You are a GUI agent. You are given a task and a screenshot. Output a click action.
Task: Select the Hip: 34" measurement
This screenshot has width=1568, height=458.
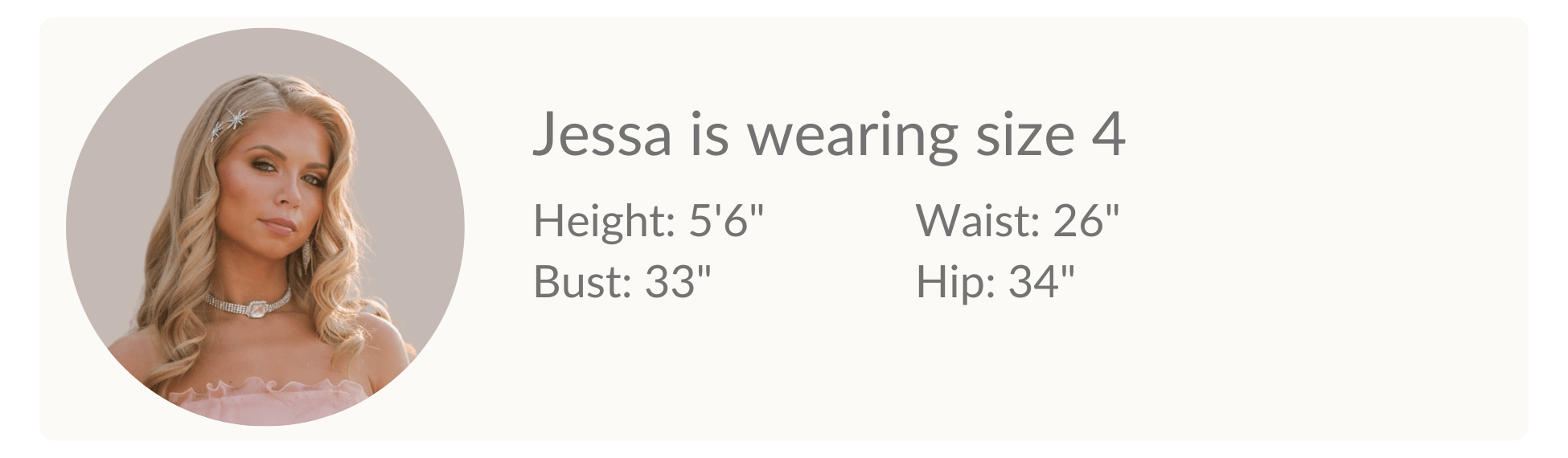pos(995,281)
